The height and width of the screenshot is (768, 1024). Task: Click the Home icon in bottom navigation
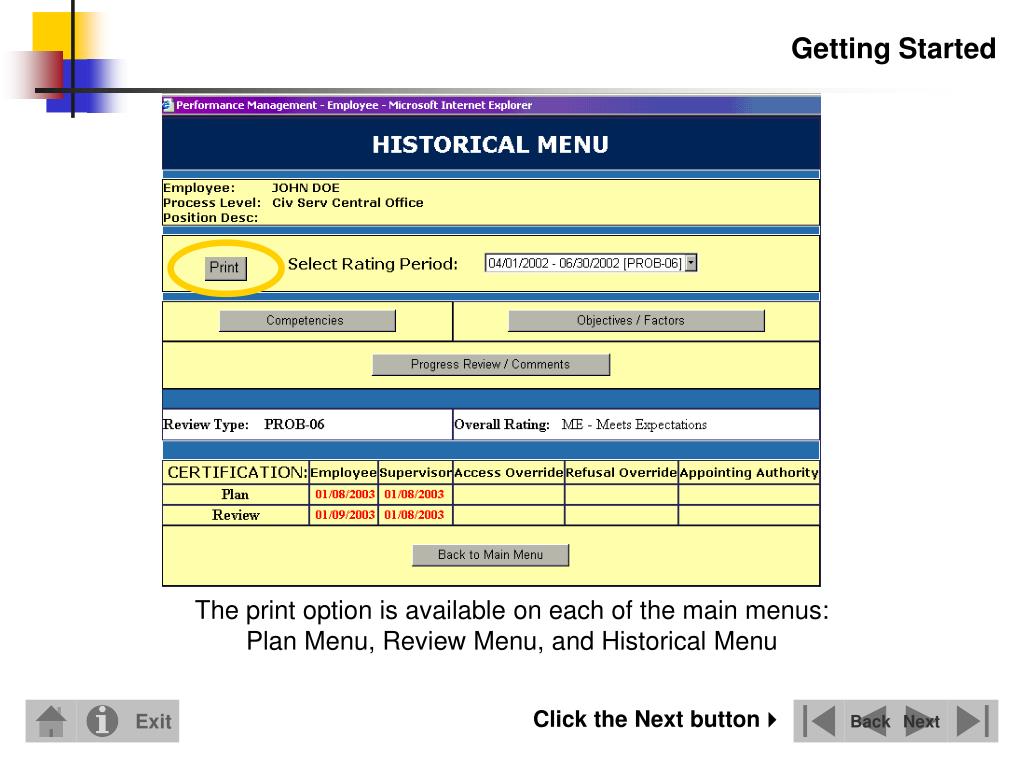[51, 721]
